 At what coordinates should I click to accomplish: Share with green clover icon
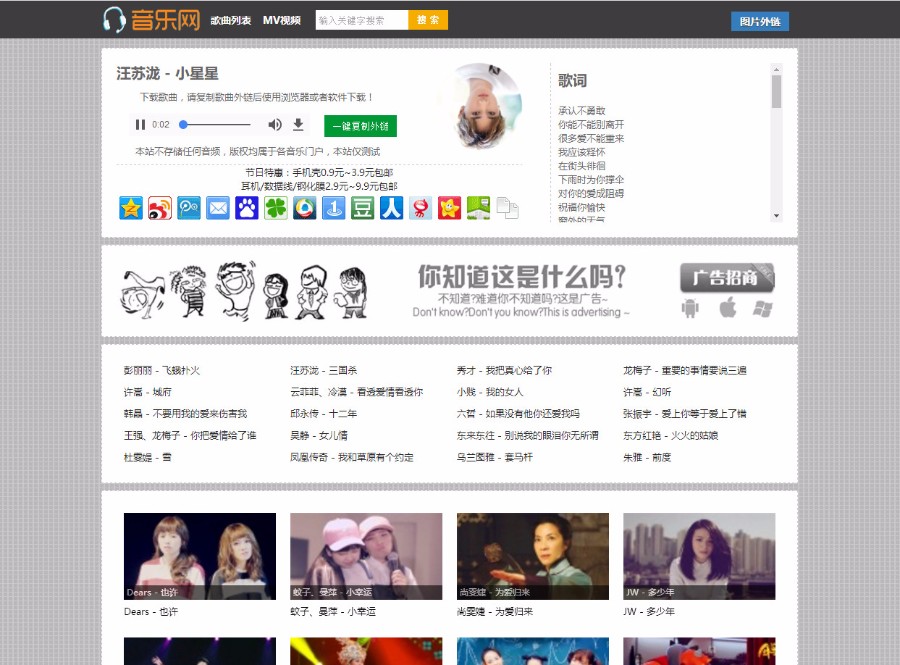click(x=276, y=208)
